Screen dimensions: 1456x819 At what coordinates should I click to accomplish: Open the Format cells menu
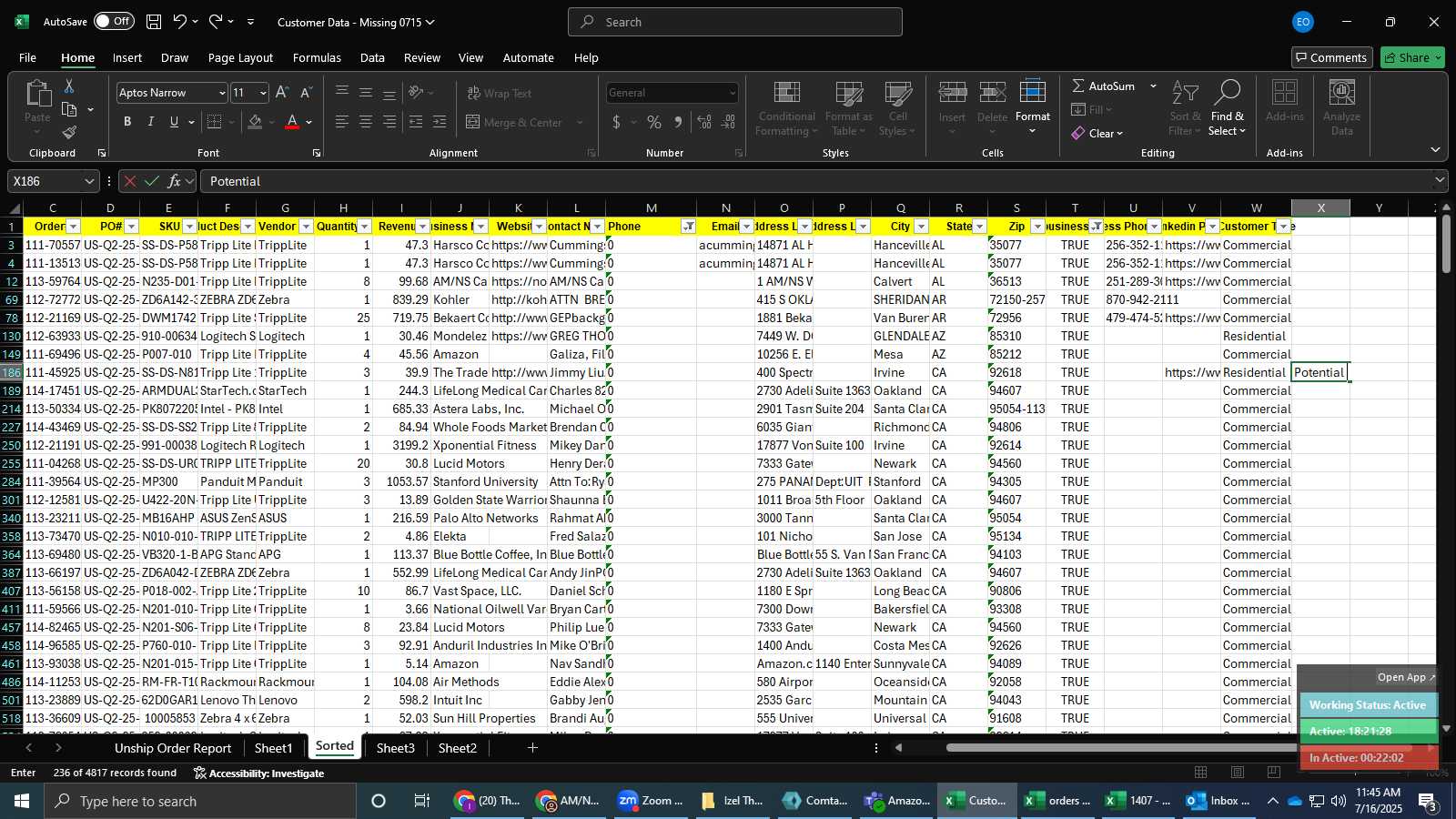pyautogui.click(x=1033, y=109)
